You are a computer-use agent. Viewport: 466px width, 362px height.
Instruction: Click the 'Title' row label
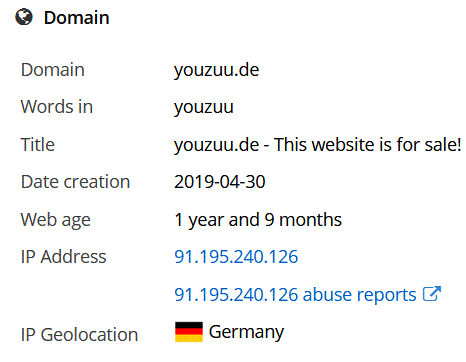[x=38, y=145]
